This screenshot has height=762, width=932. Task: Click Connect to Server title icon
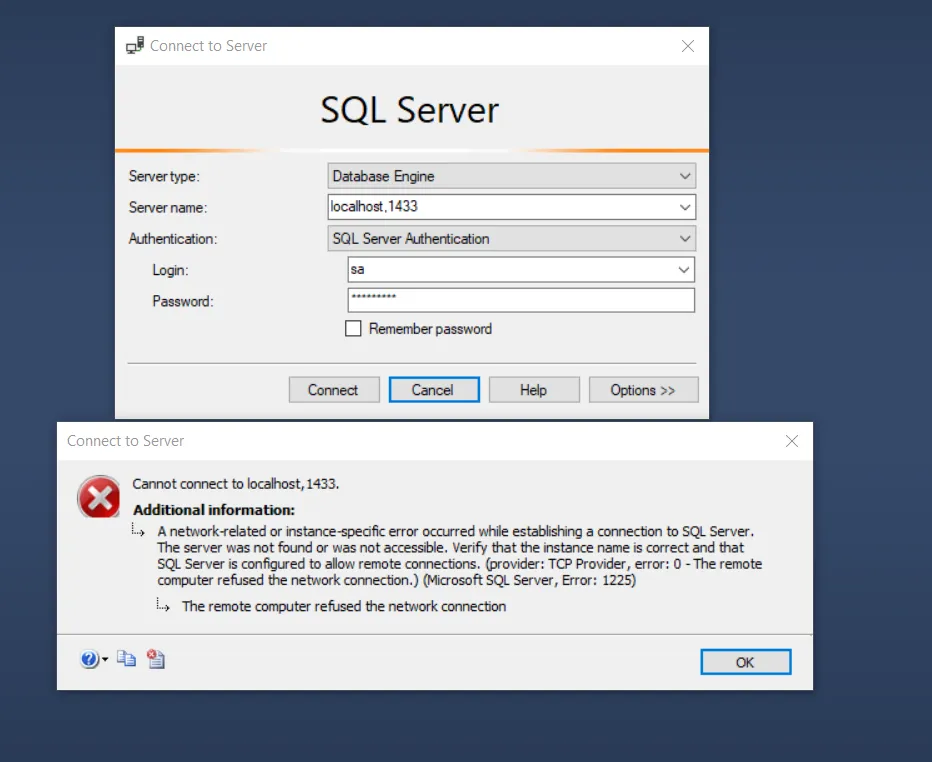pyautogui.click(x=135, y=45)
